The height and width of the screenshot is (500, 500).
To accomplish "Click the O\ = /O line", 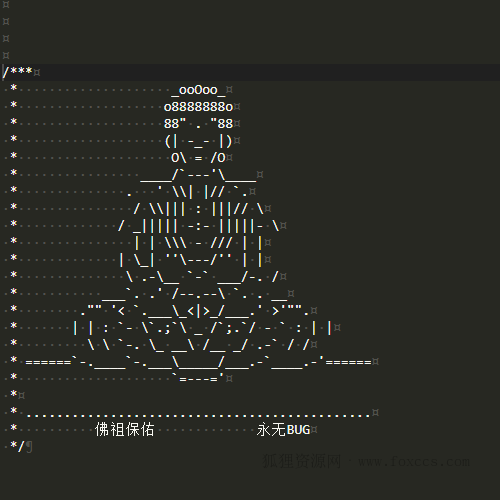I will [x=198, y=158].
